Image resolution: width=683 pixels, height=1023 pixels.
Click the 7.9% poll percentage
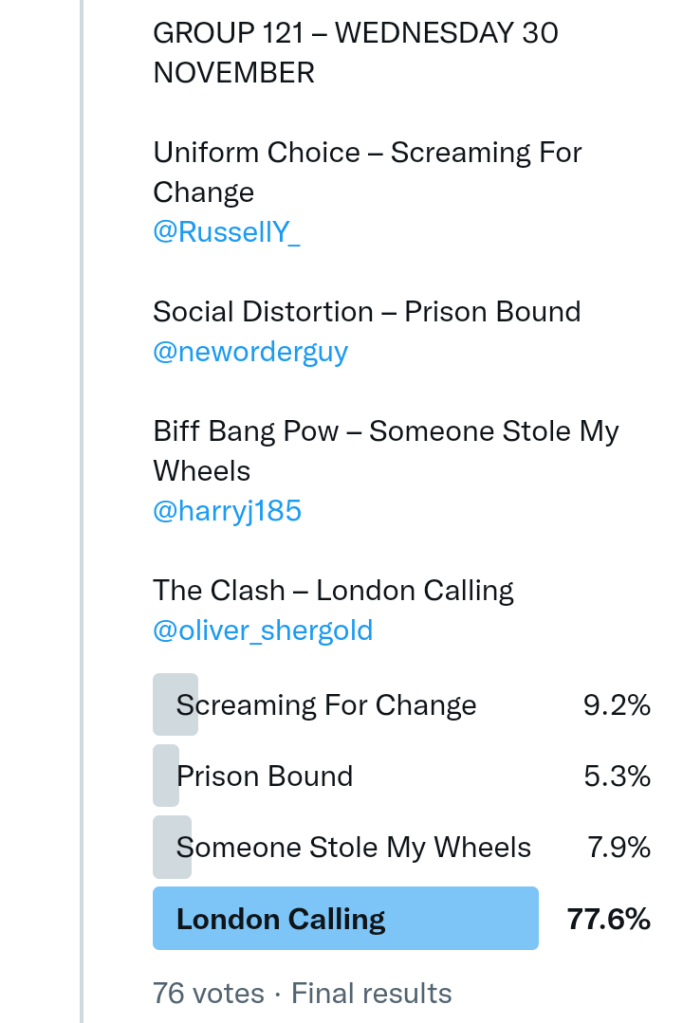tap(617, 848)
